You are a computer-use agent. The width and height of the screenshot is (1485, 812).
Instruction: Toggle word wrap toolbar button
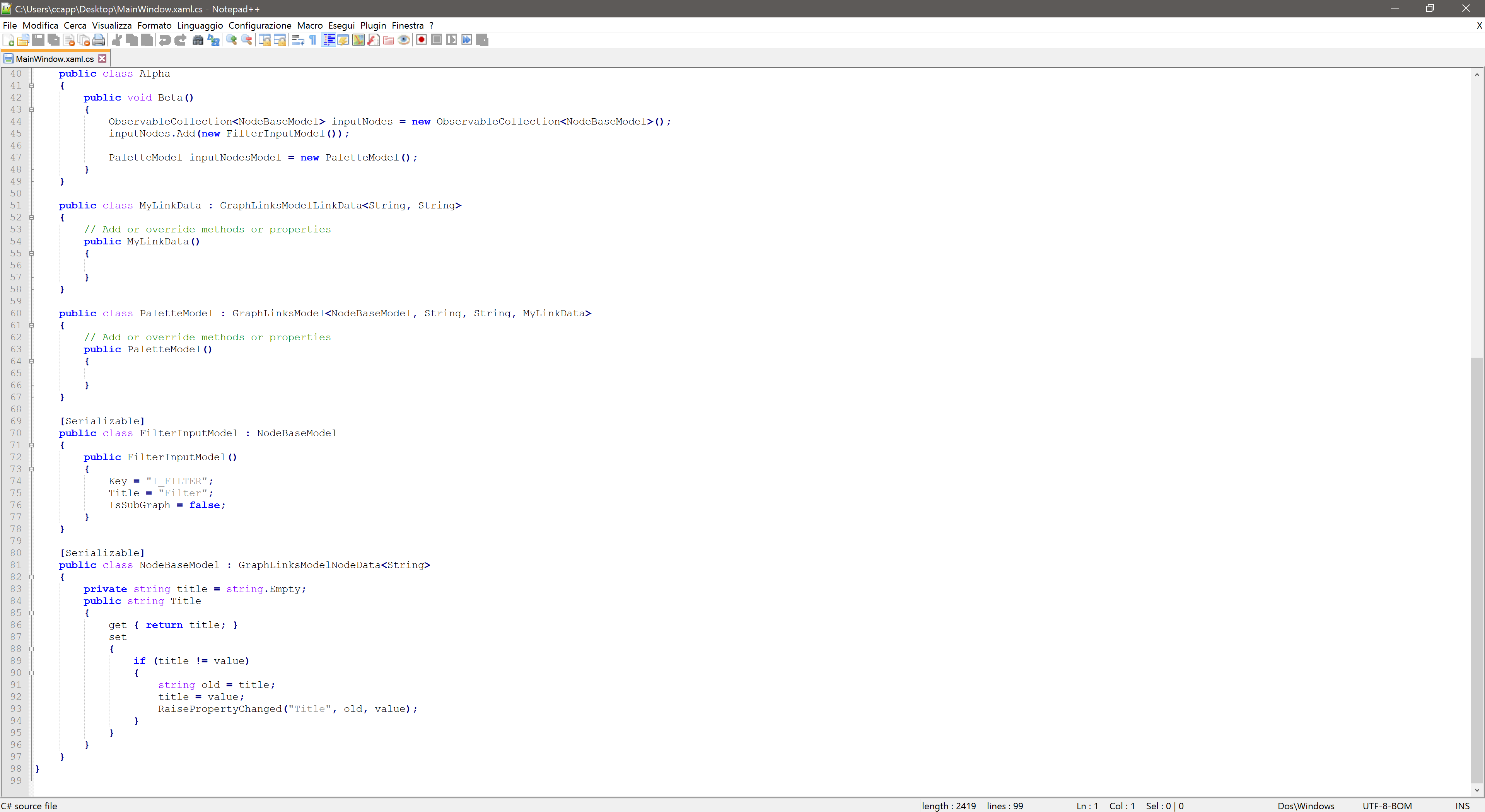coord(297,40)
